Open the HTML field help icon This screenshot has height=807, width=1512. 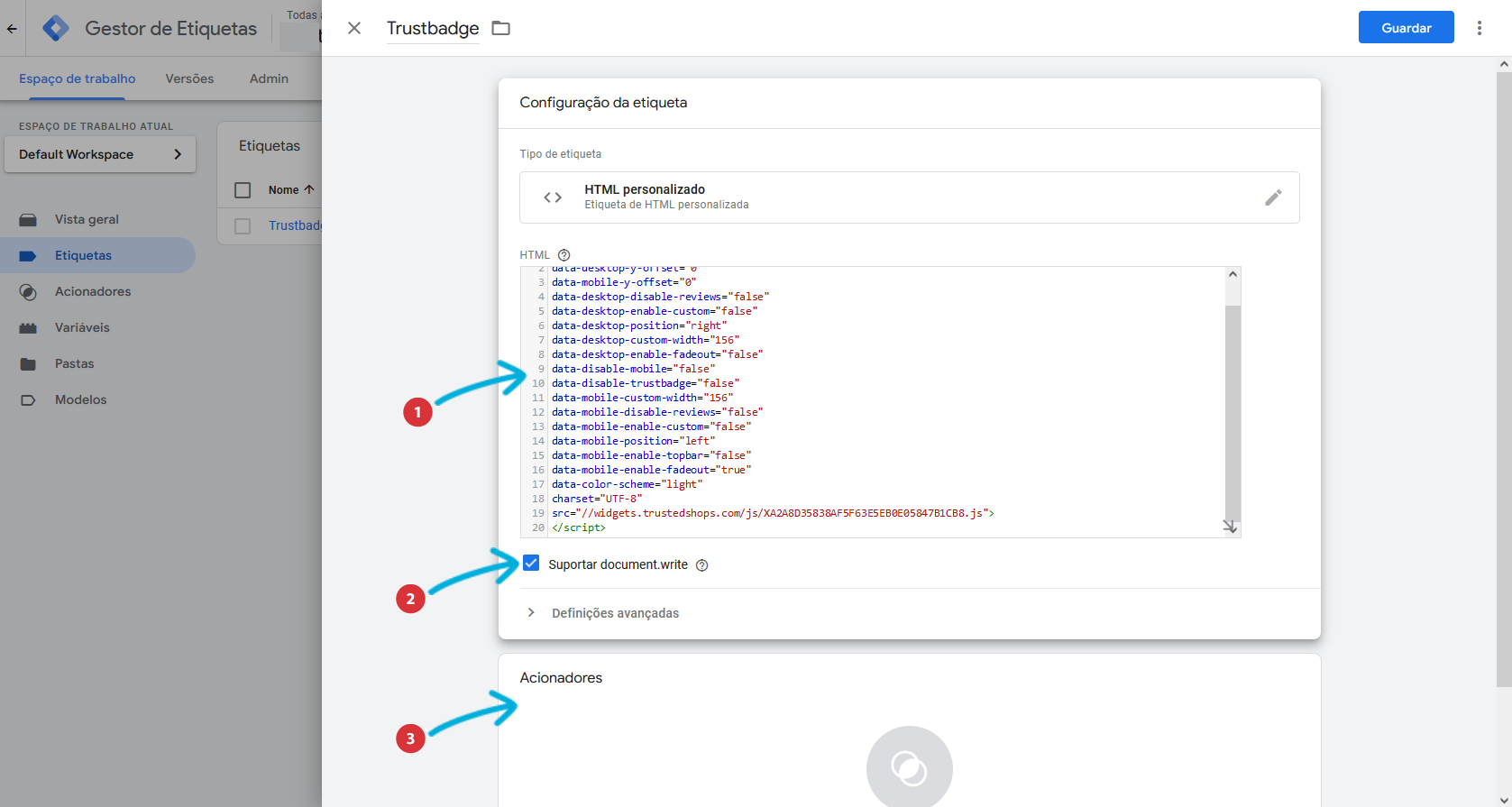coord(564,255)
